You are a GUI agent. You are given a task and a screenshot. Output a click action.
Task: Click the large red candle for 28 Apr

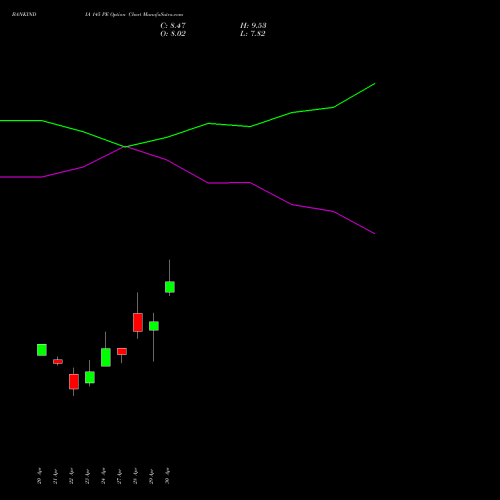[138, 322]
